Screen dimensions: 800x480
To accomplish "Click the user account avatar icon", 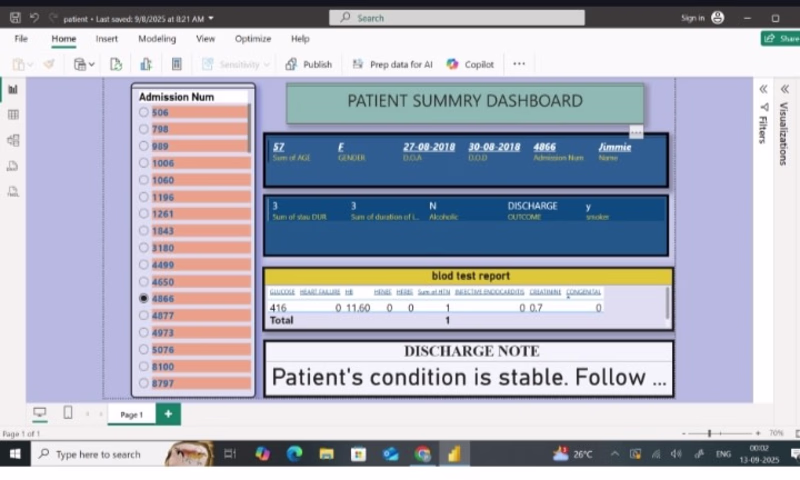I will point(717,18).
